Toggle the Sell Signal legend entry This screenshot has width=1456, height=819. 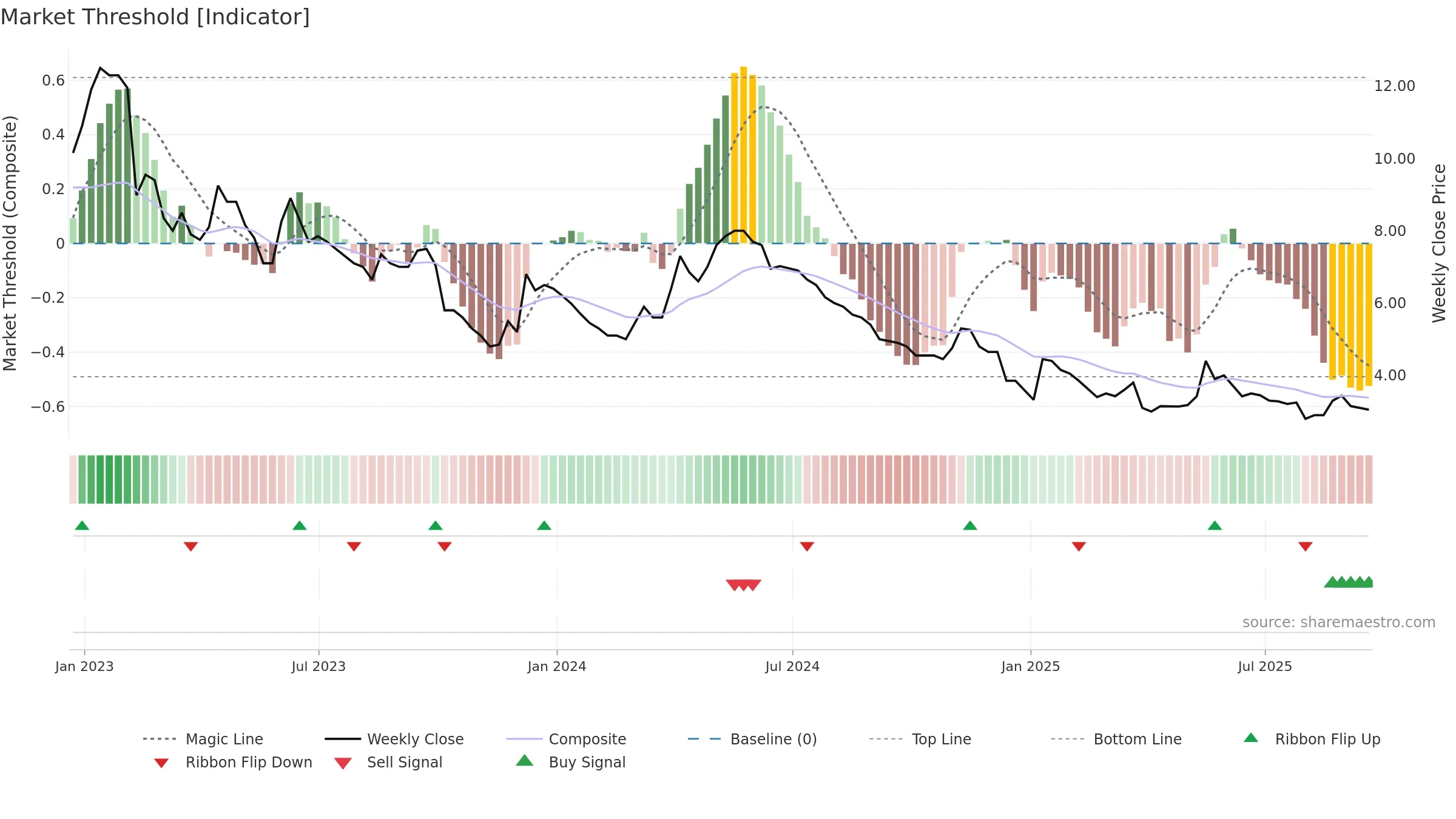click(388, 762)
